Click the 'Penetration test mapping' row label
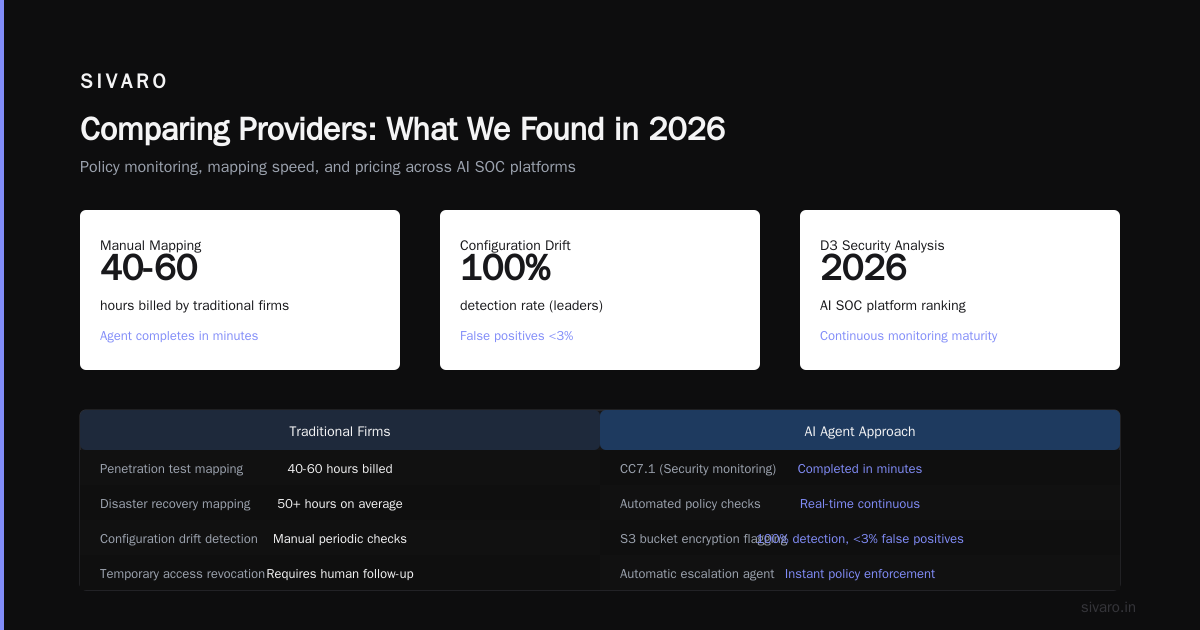The image size is (1200, 630). point(171,469)
